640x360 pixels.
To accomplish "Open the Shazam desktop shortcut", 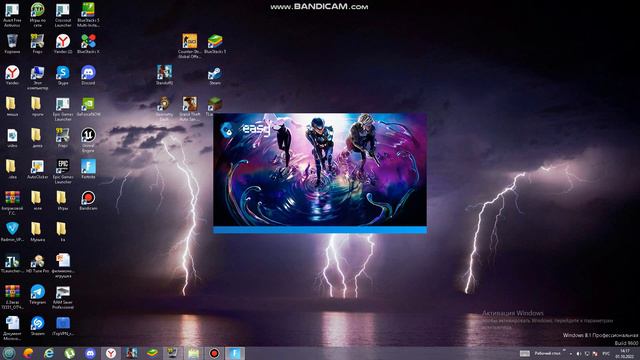I will (x=37, y=326).
